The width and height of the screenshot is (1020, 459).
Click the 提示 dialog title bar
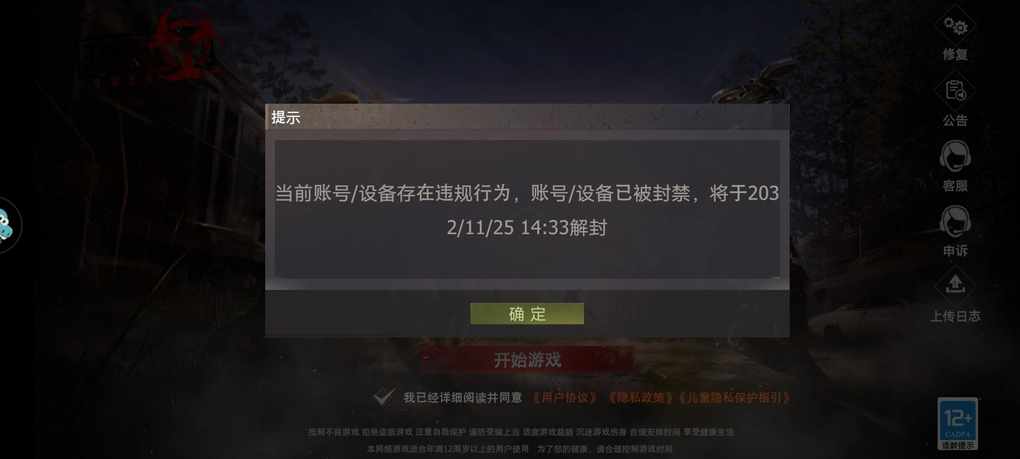tap(527, 118)
